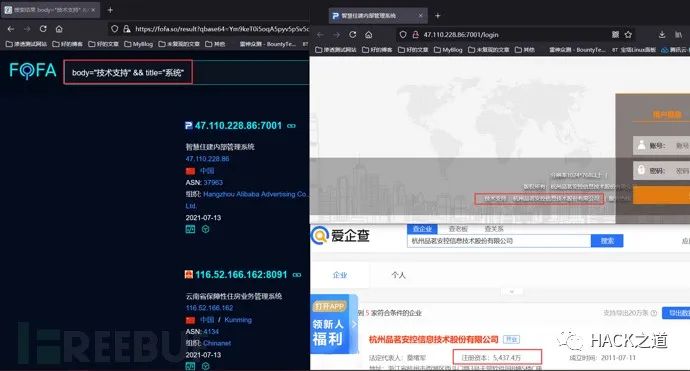Open downloads in right browser toolbar
This screenshot has width=690, height=371.
[x=662, y=34]
